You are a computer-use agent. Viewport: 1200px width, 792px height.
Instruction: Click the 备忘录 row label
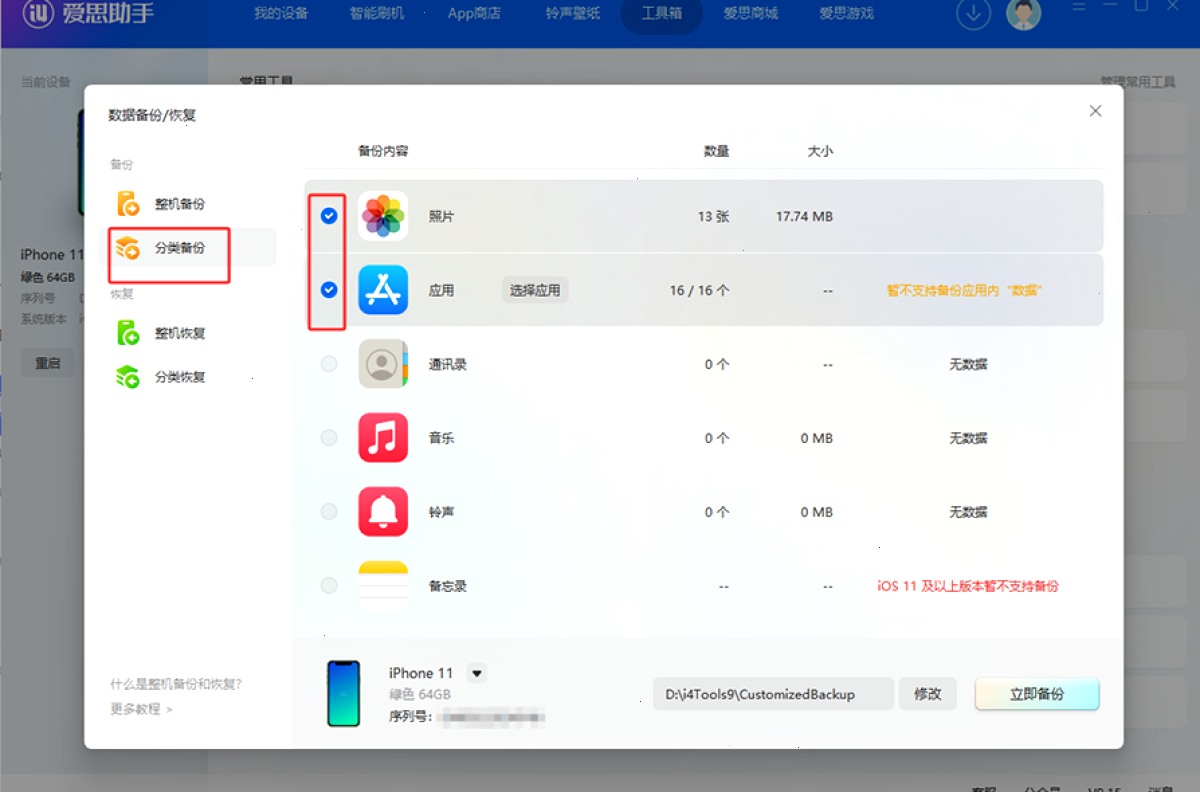[x=448, y=586]
